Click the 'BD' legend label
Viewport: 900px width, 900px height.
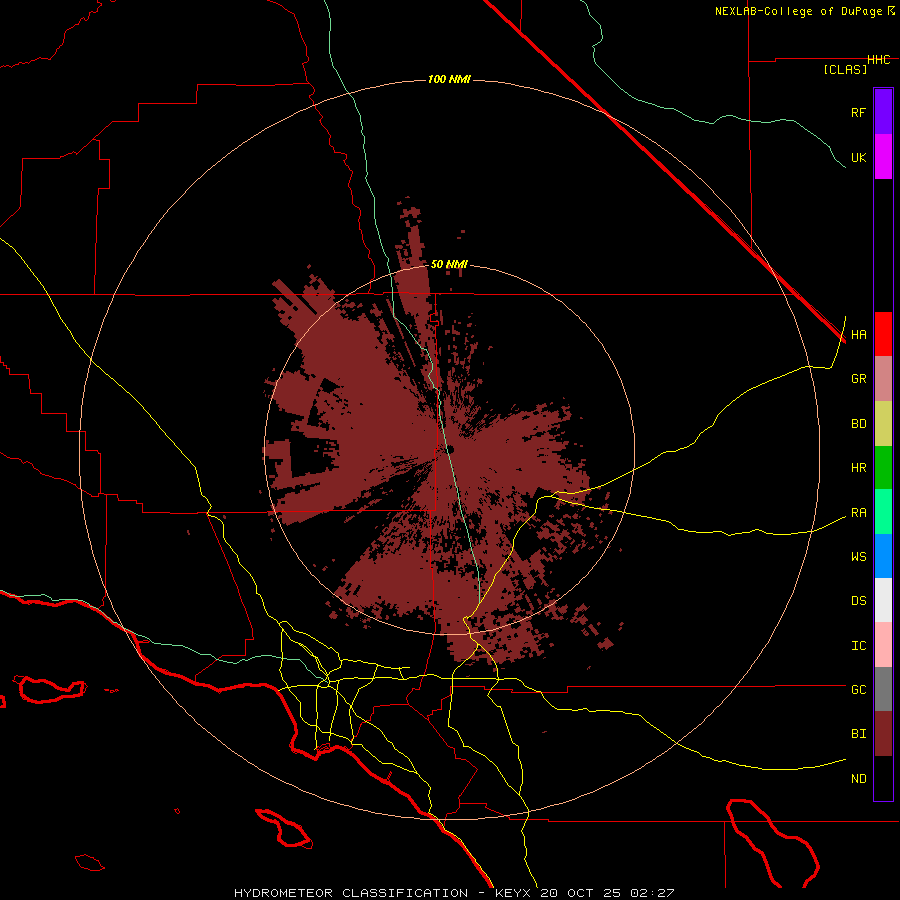[858, 424]
